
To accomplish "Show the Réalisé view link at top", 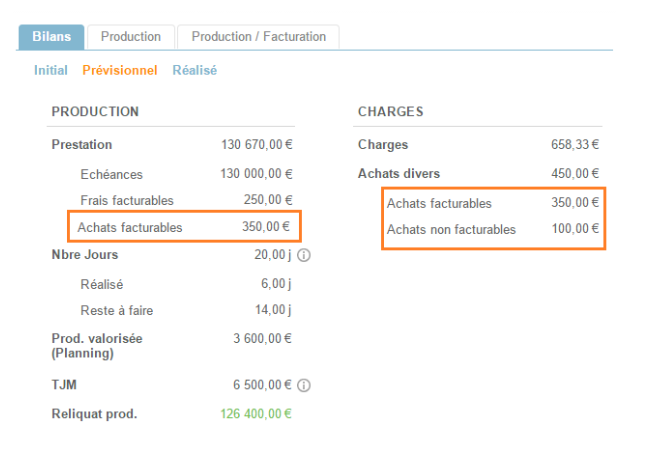I will pos(194,70).
